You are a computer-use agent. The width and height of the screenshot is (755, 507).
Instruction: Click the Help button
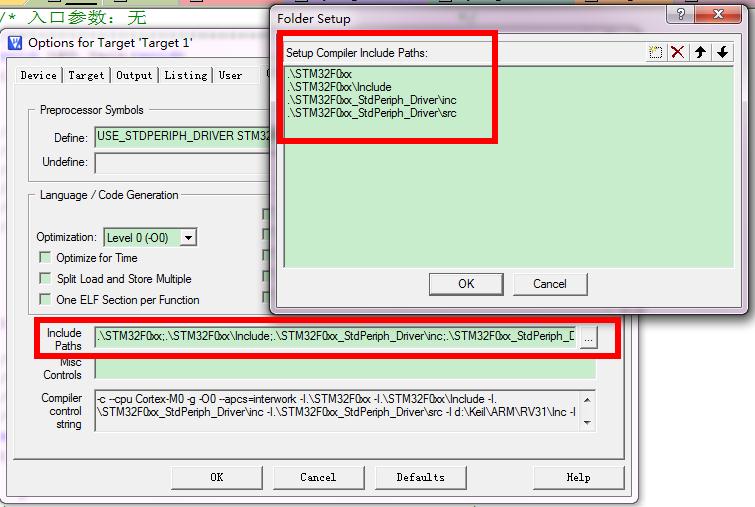click(578, 477)
